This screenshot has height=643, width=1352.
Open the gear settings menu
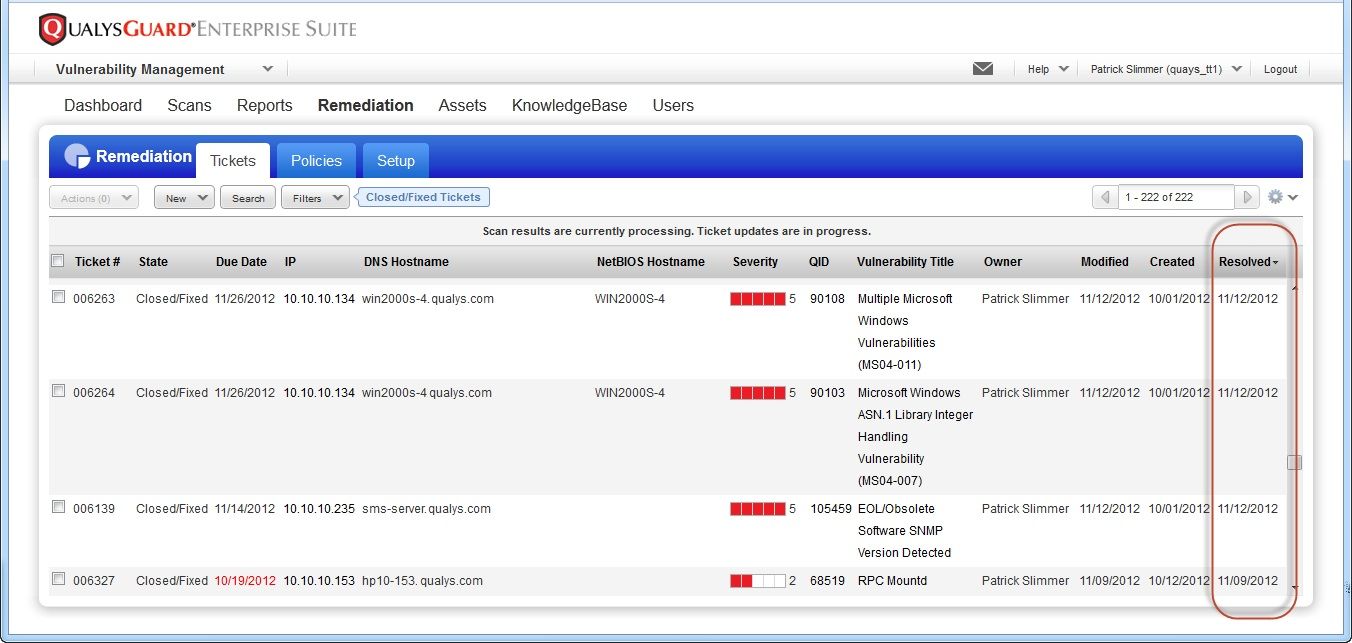click(1282, 197)
